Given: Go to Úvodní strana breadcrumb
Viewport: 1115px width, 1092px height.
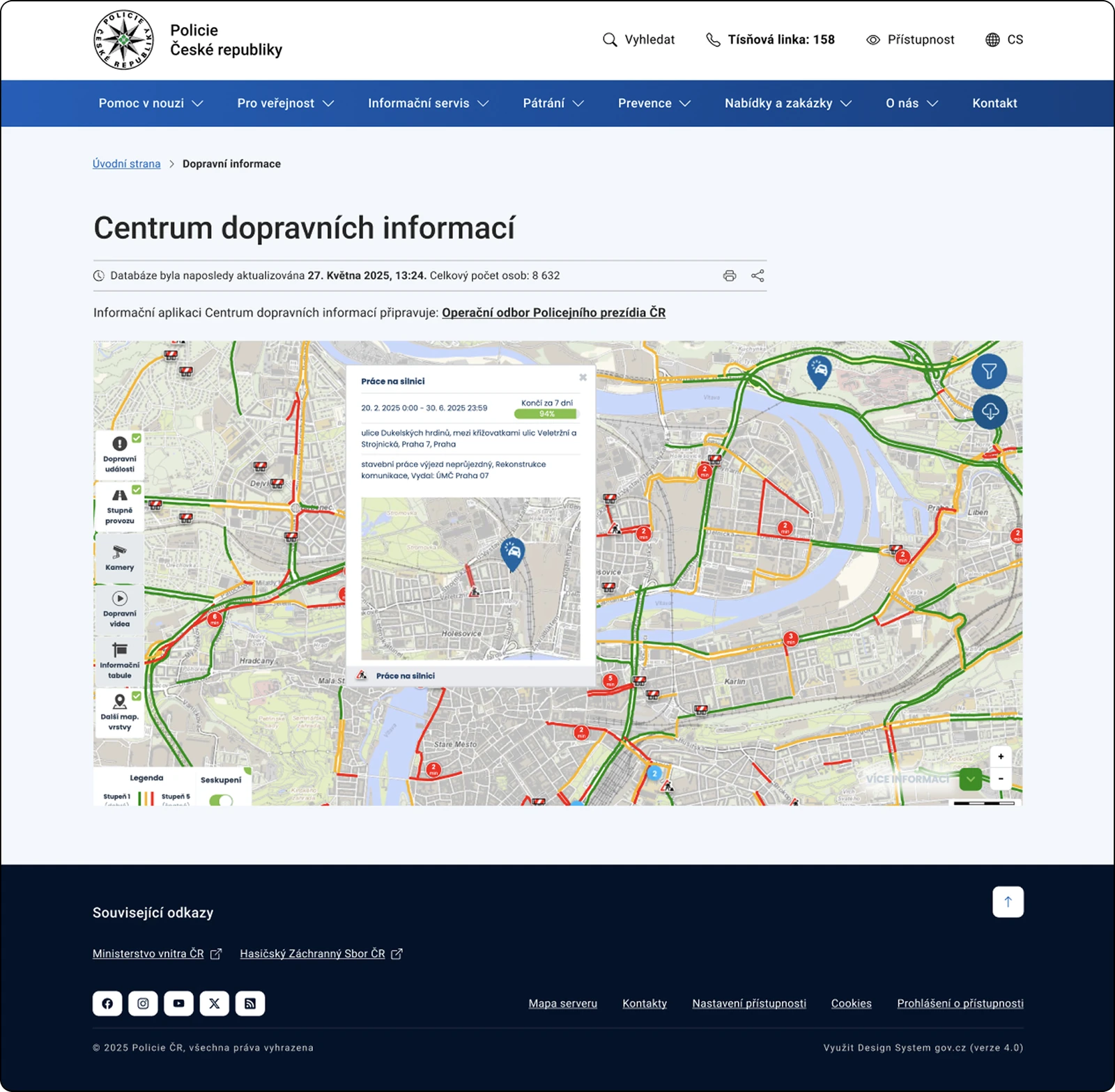Looking at the screenshot, I should click(126, 164).
